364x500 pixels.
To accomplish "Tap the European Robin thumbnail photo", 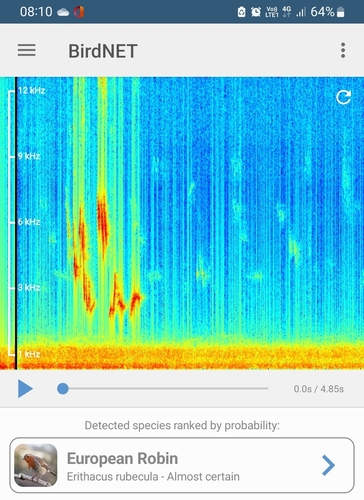I will tap(36, 465).
